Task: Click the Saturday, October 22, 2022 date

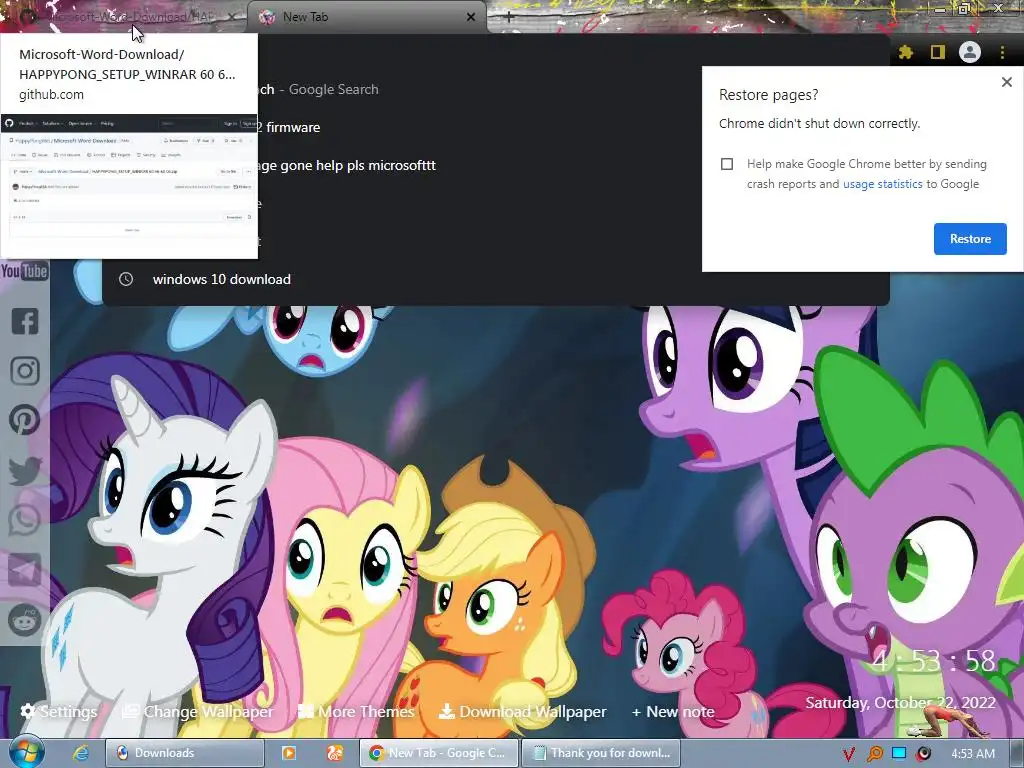Action: [x=900, y=703]
